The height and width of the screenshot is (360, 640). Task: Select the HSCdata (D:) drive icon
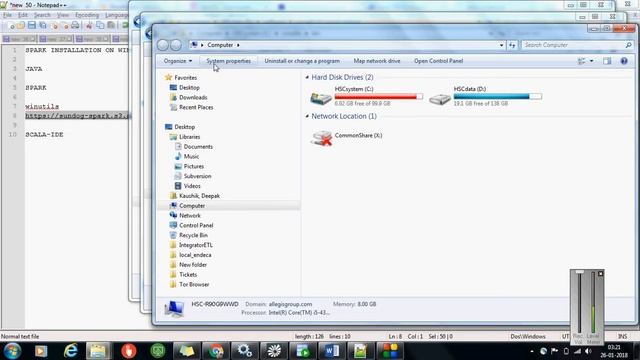coord(440,98)
